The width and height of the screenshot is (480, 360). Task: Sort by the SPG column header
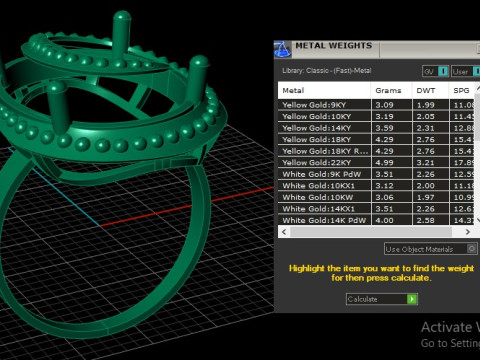[x=462, y=90]
